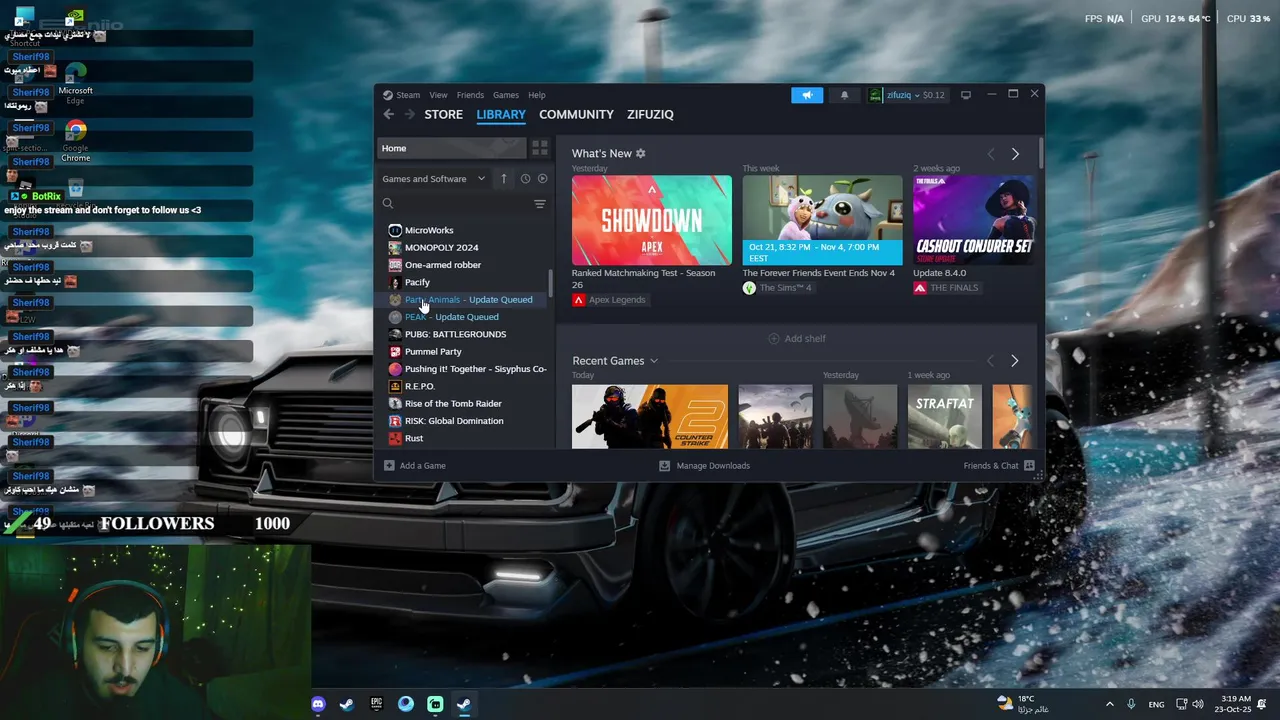Click the Steam announcements megaphone button

click(x=807, y=95)
